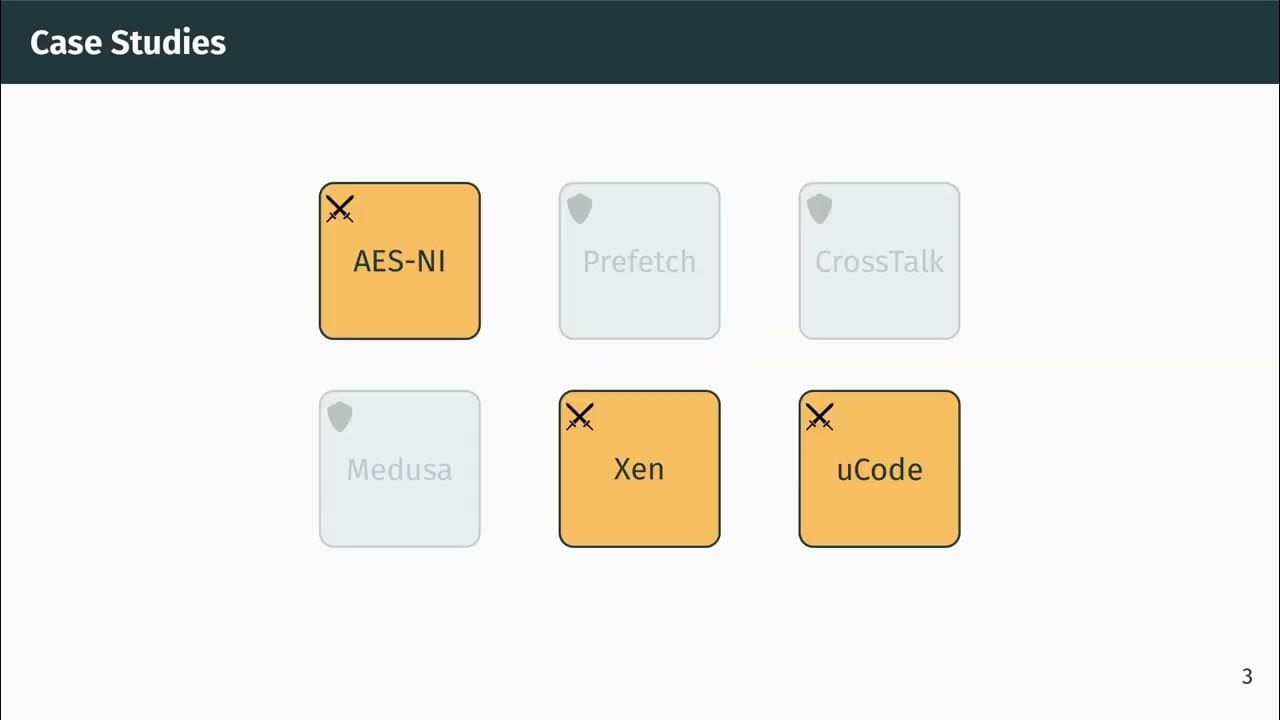Screen dimensions: 1280x720
Task: Click the crossed swords icon on Xen
Action: pos(580,417)
